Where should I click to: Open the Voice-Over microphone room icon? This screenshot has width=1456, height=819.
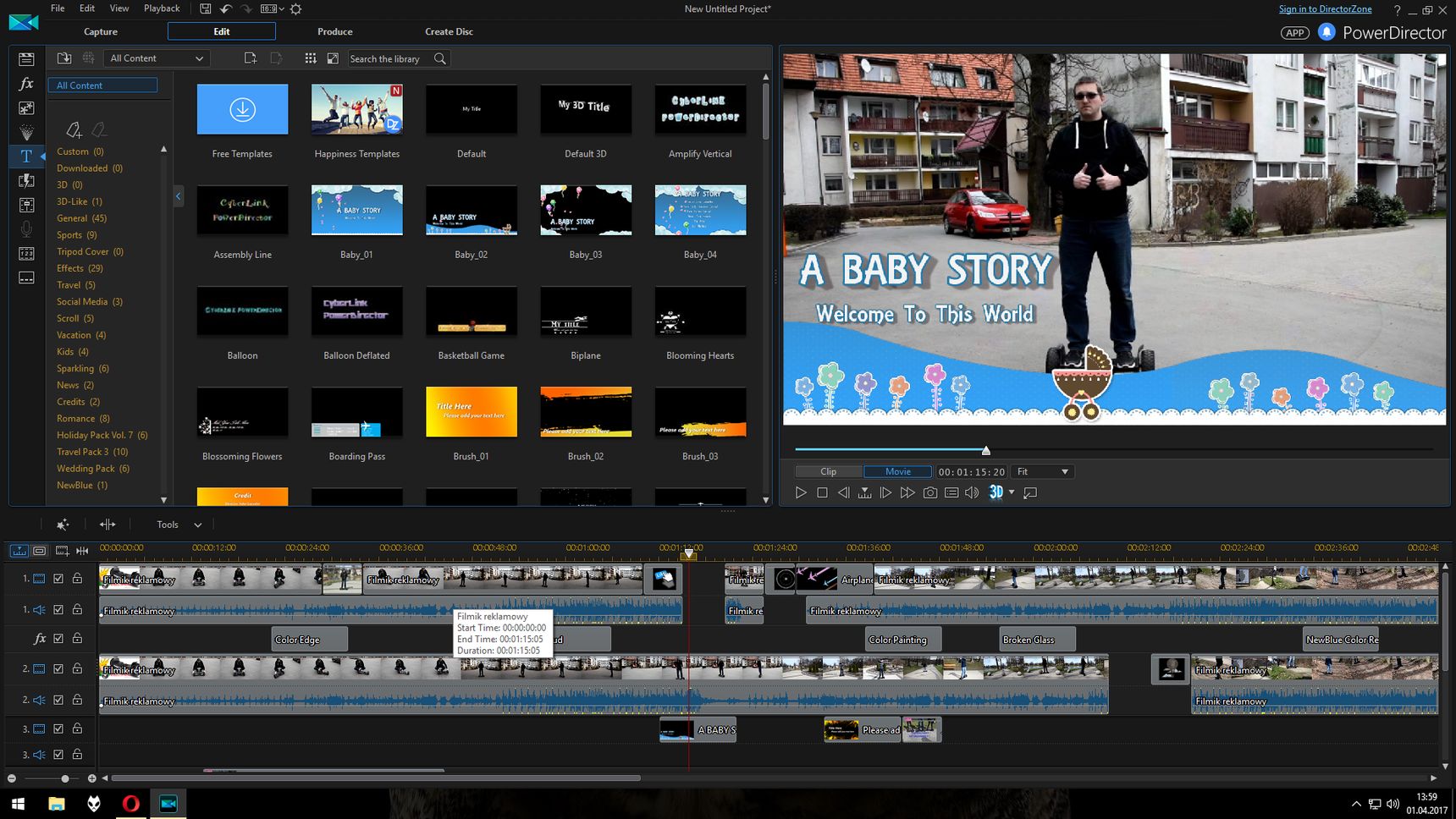point(26,229)
